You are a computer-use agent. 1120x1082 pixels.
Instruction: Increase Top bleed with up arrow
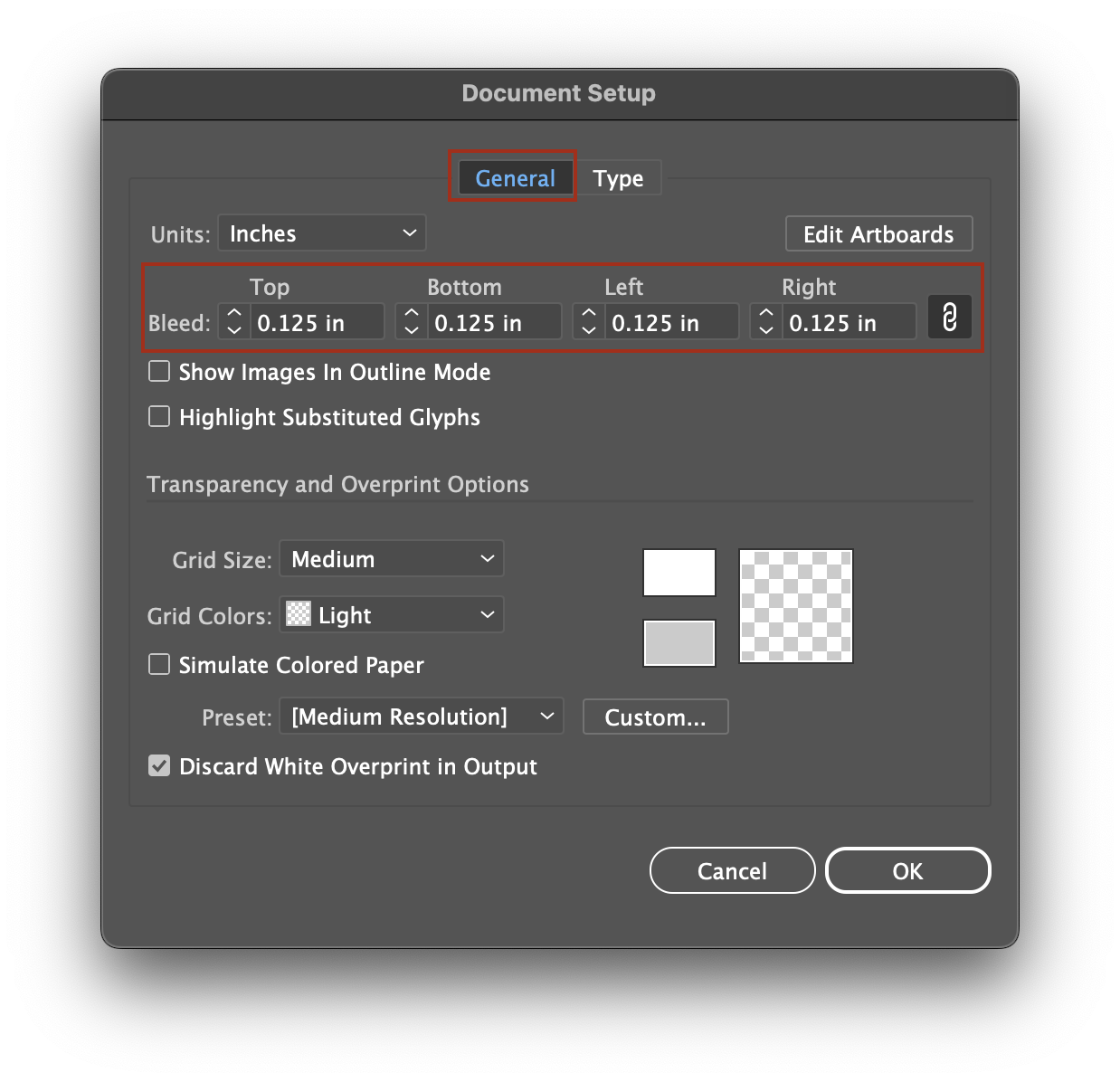pyautogui.click(x=234, y=312)
